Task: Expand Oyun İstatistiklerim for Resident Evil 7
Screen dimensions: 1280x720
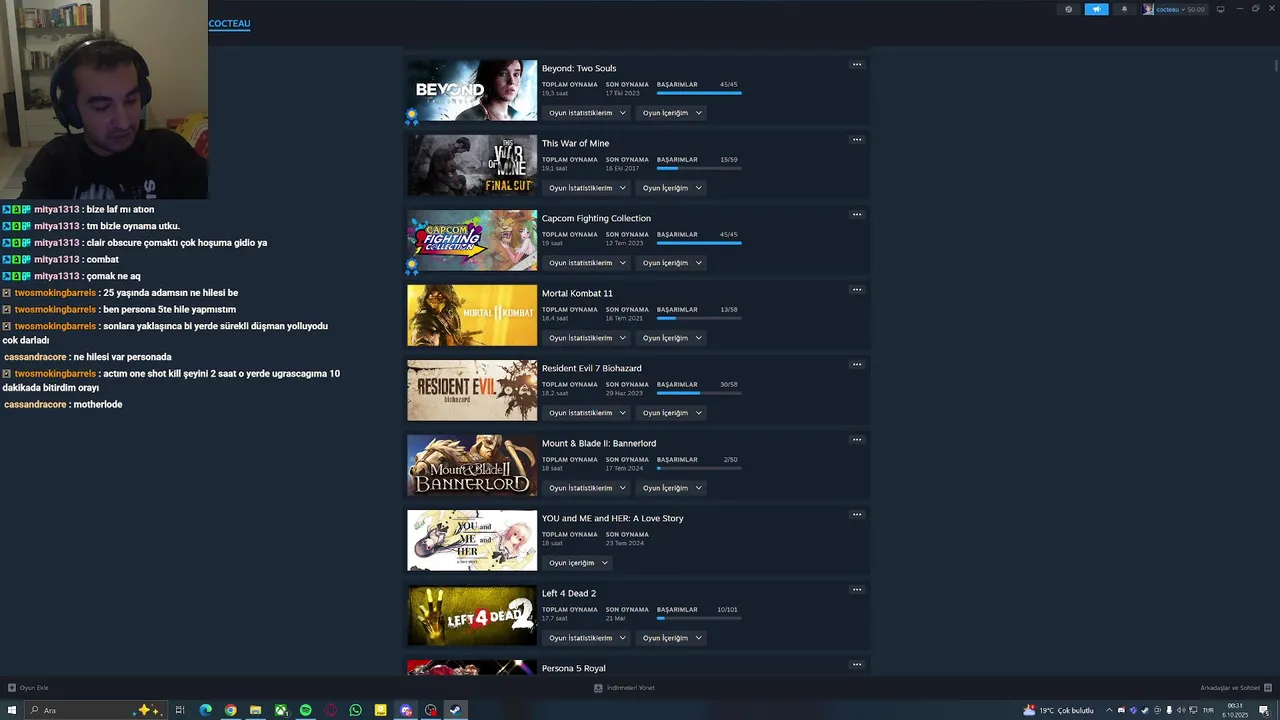Action: click(587, 413)
